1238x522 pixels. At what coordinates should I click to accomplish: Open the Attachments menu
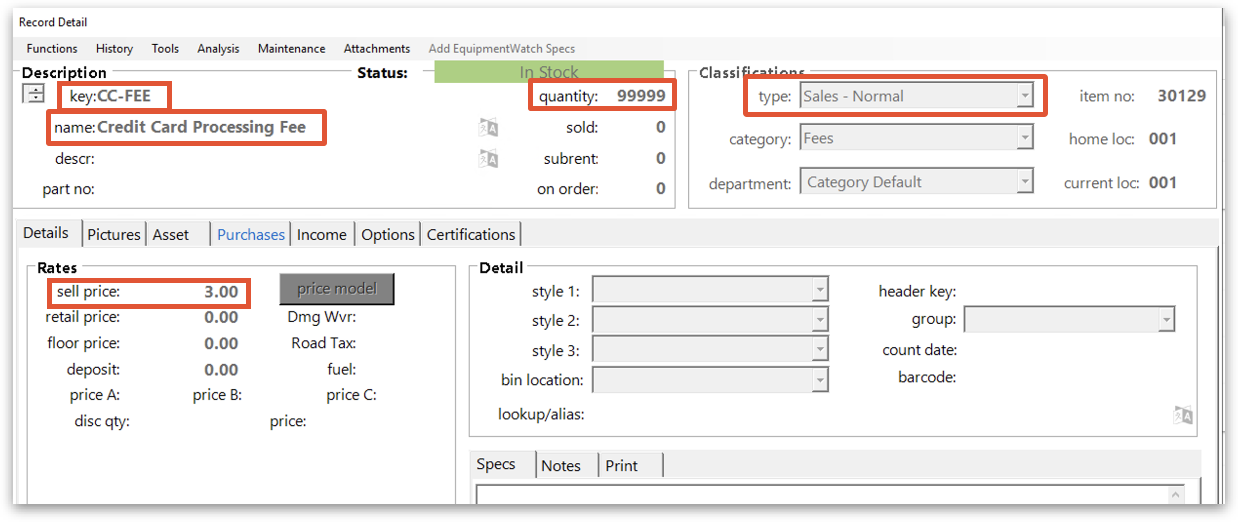(377, 48)
